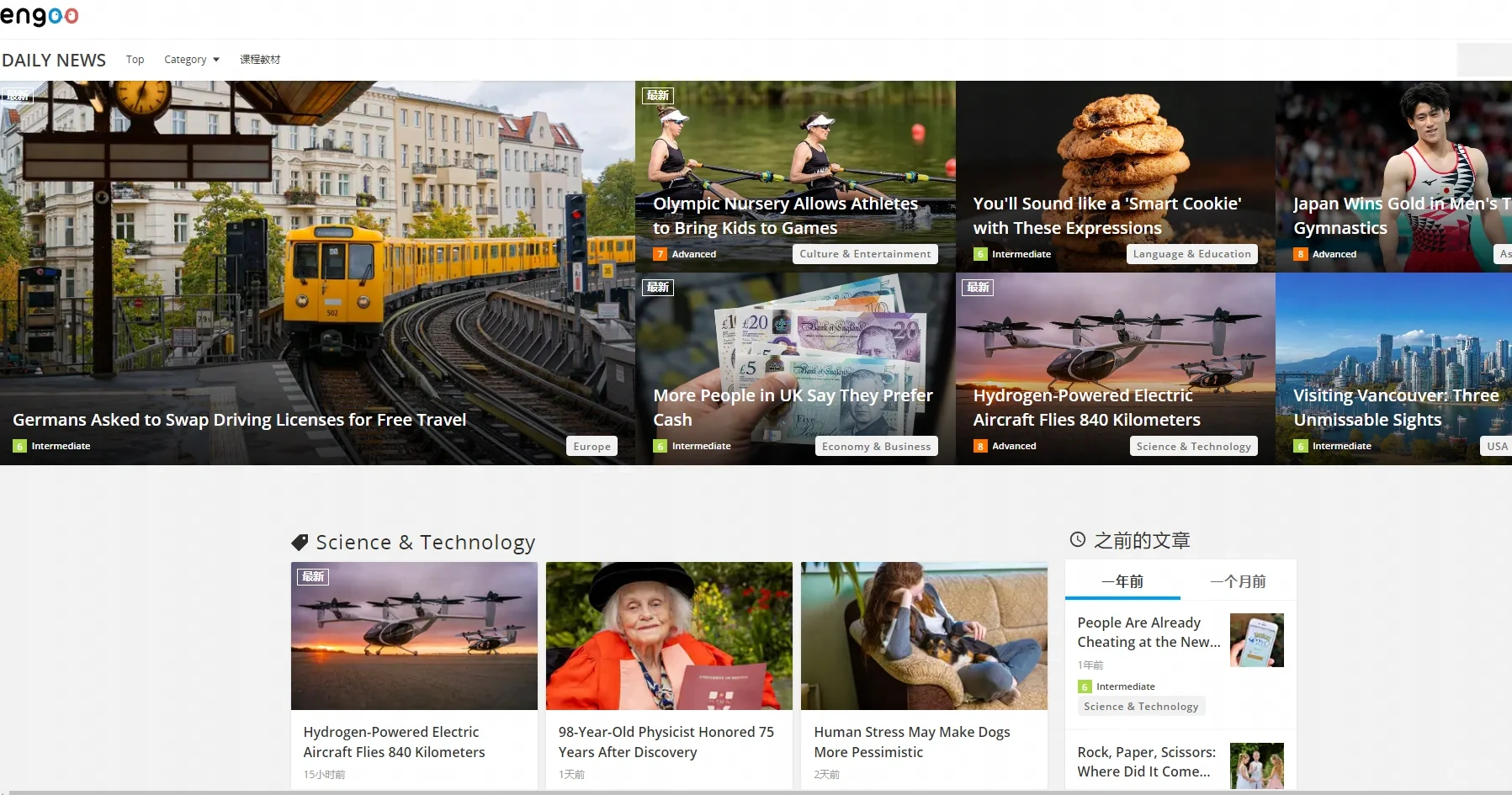Open the 课程教材 menu item

[x=260, y=60]
